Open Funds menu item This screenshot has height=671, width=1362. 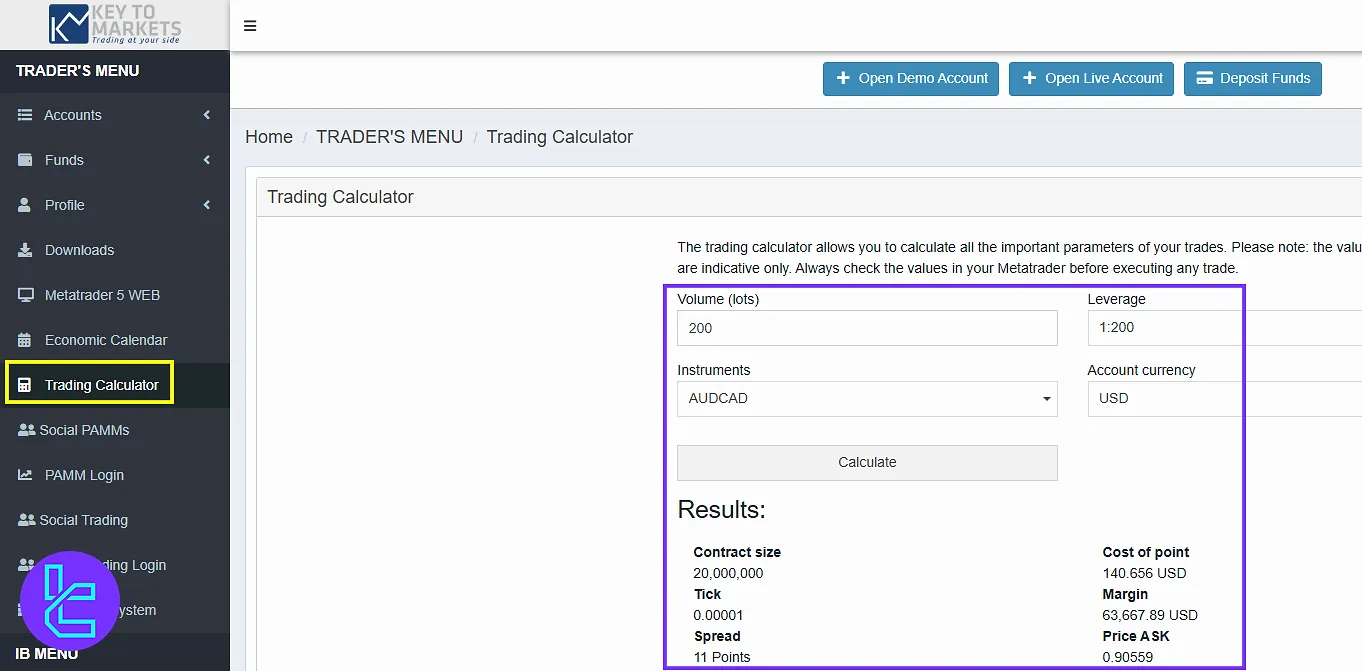pyautogui.click(x=115, y=160)
